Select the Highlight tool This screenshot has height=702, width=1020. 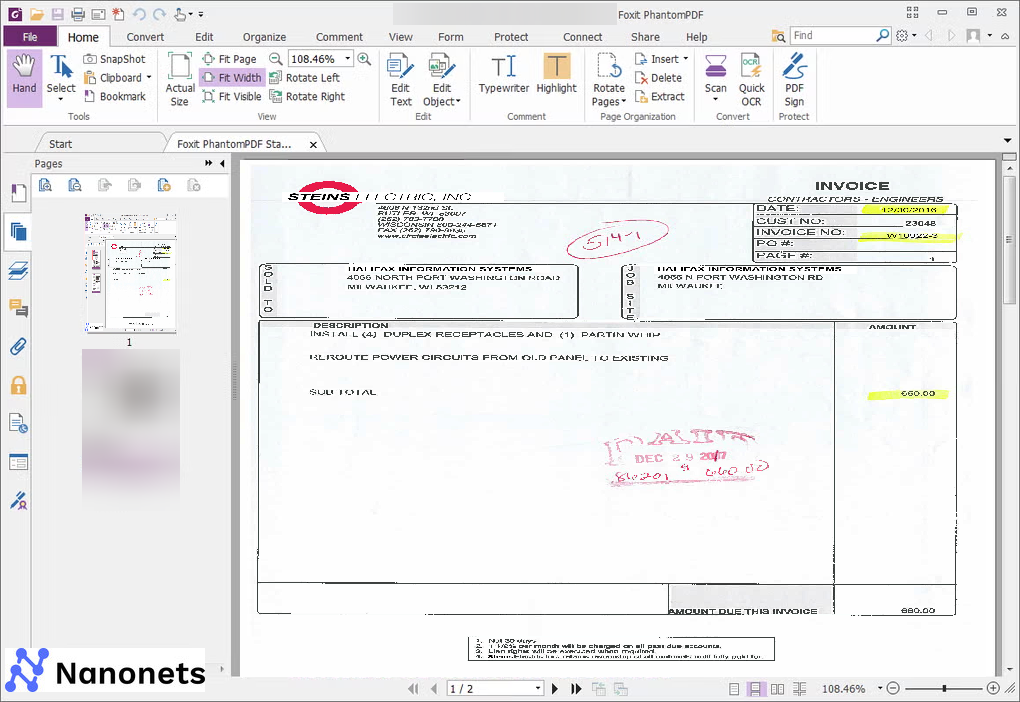tap(556, 78)
